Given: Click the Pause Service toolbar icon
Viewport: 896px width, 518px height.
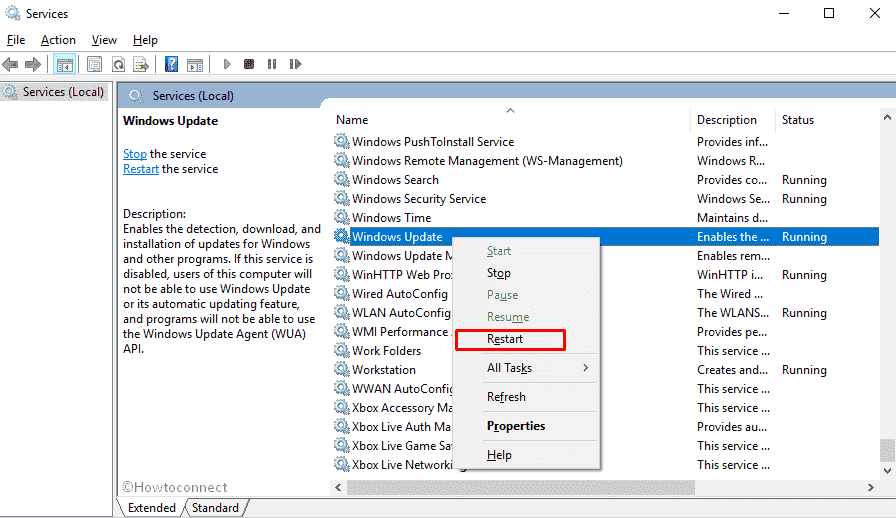Looking at the screenshot, I should (x=272, y=64).
